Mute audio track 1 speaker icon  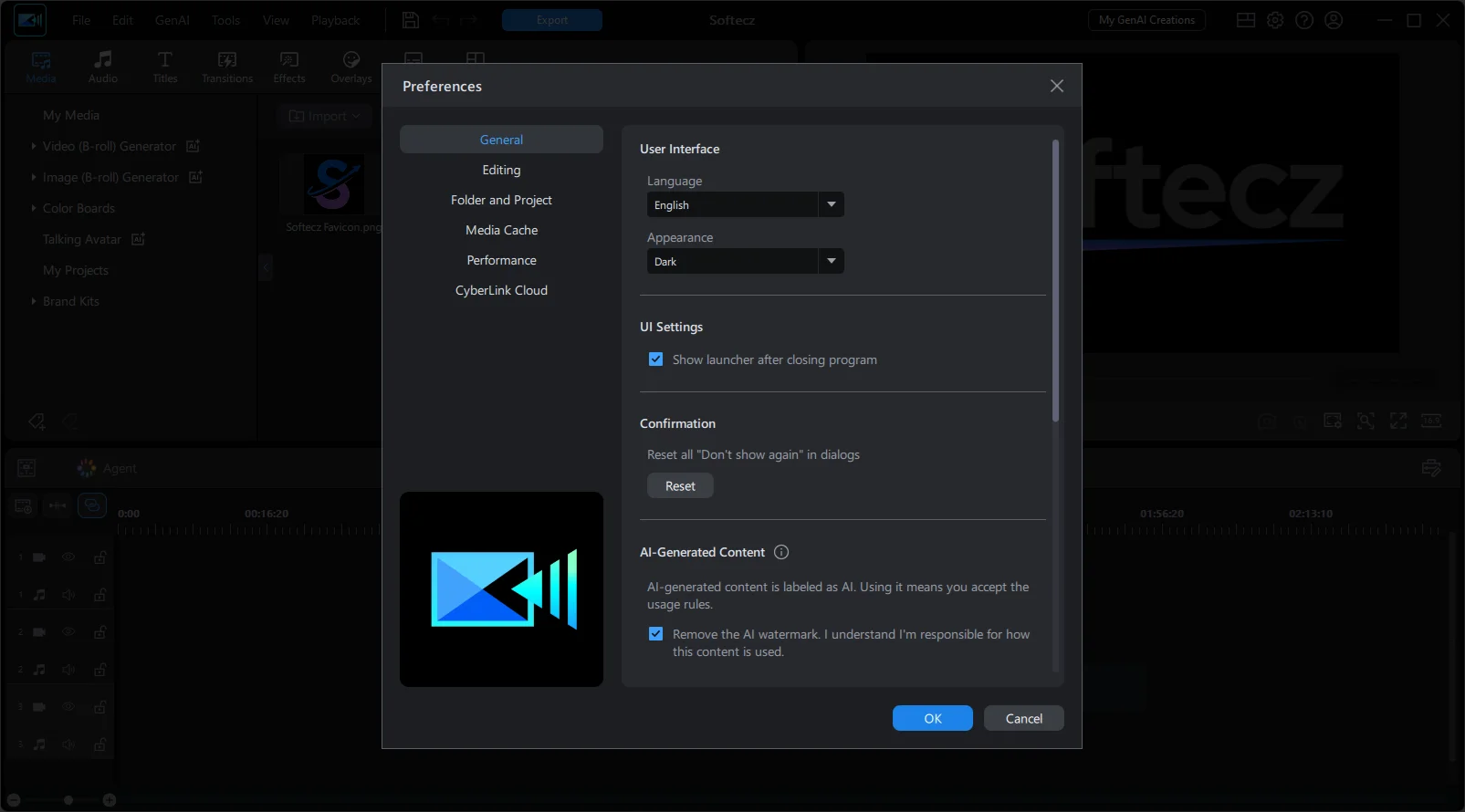(x=68, y=594)
